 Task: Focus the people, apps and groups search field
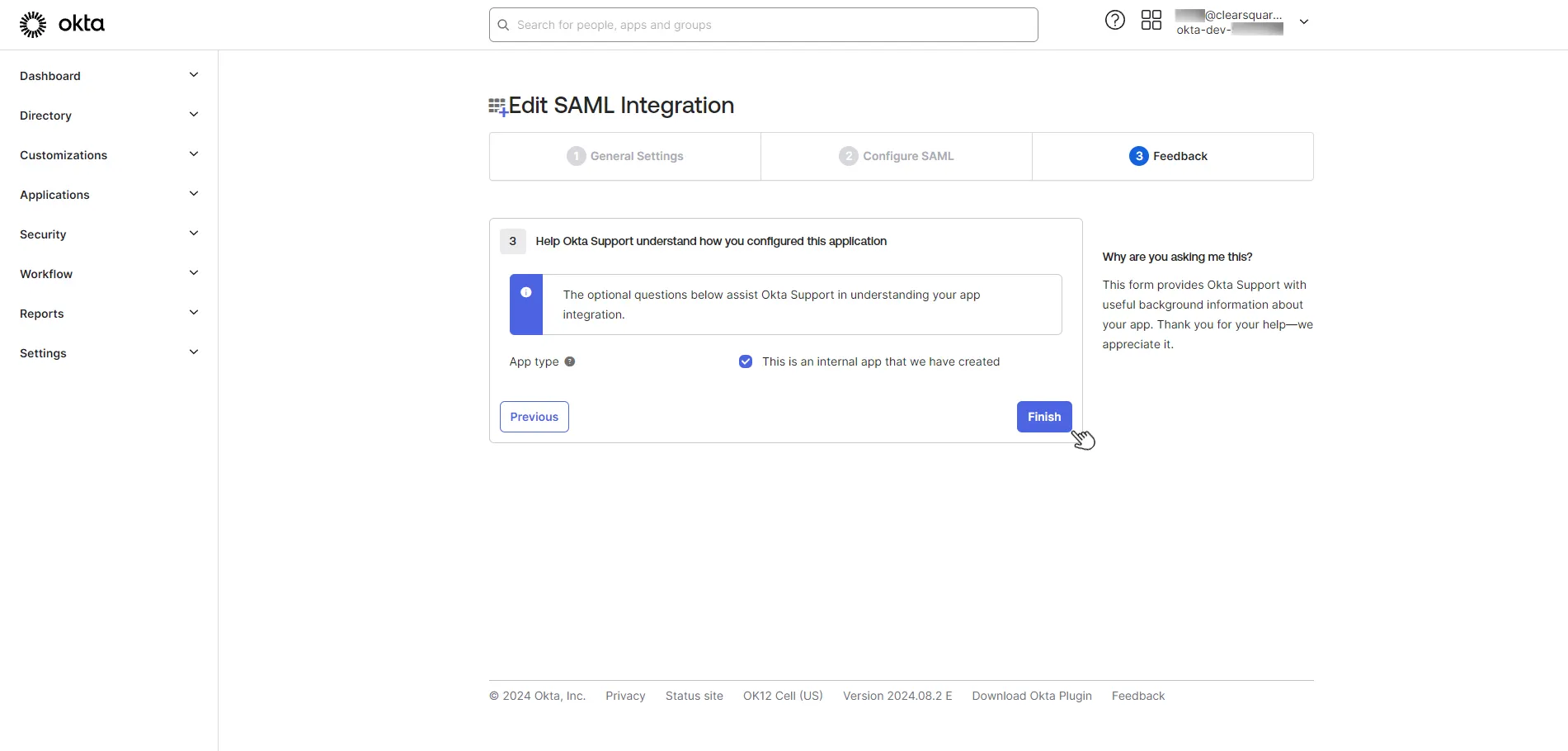tap(764, 25)
